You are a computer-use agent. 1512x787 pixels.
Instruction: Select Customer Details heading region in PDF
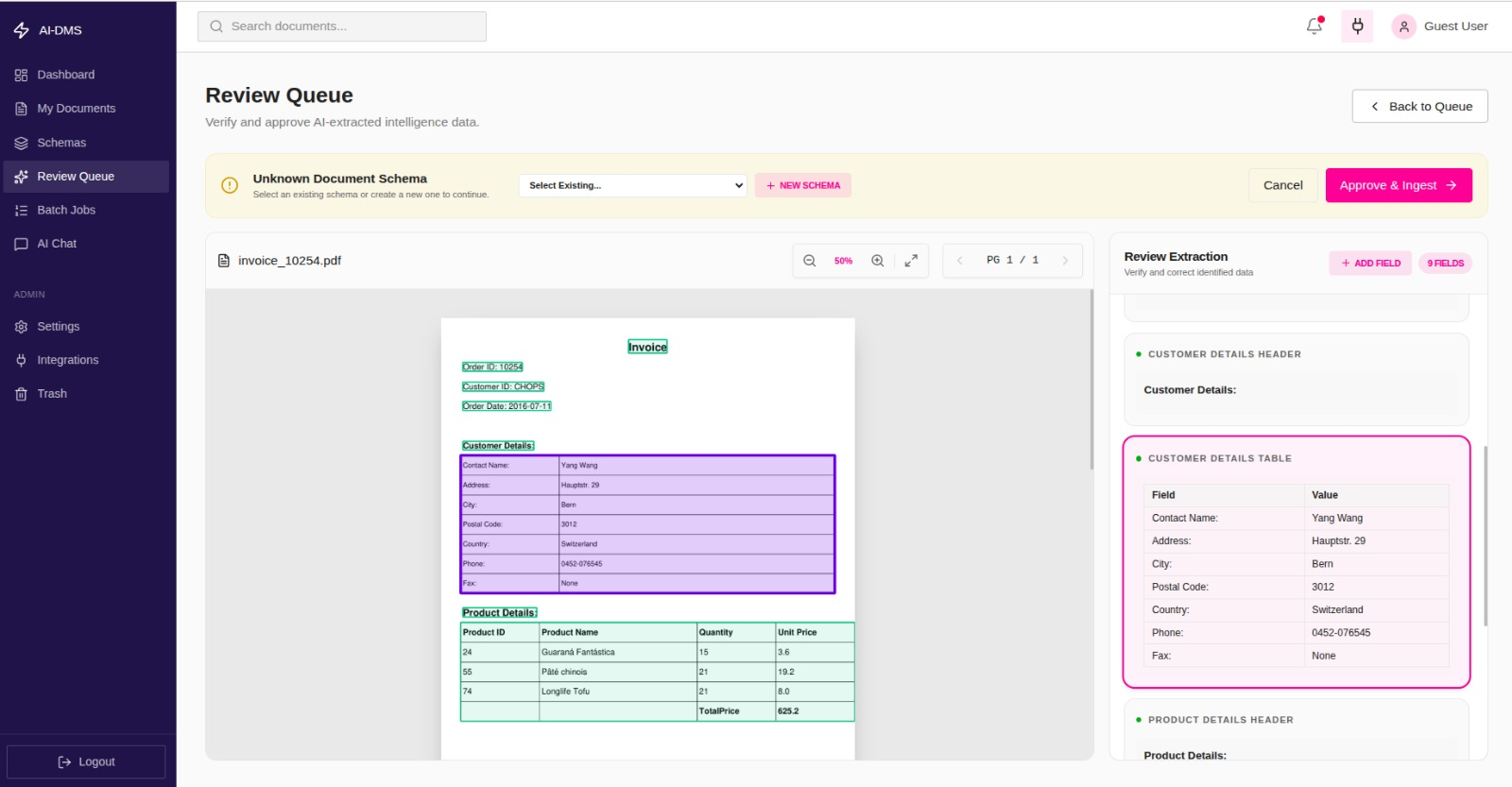pos(498,446)
